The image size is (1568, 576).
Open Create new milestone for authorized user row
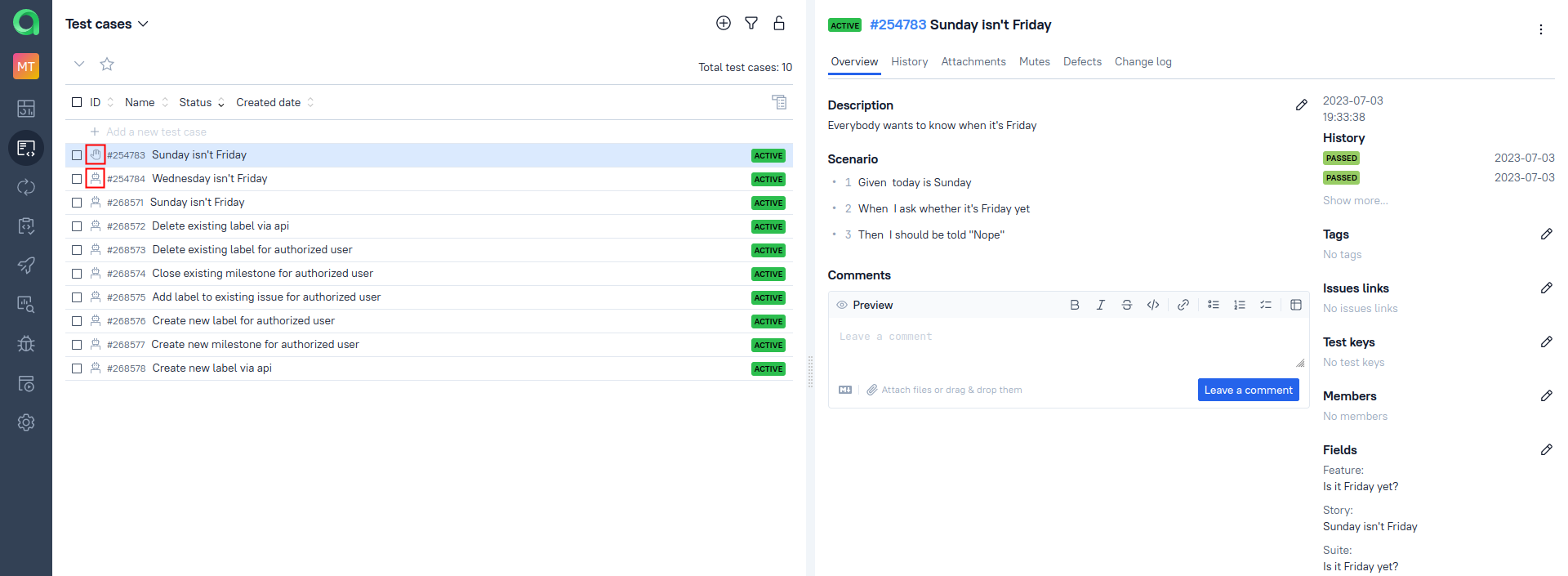(x=429, y=345)
